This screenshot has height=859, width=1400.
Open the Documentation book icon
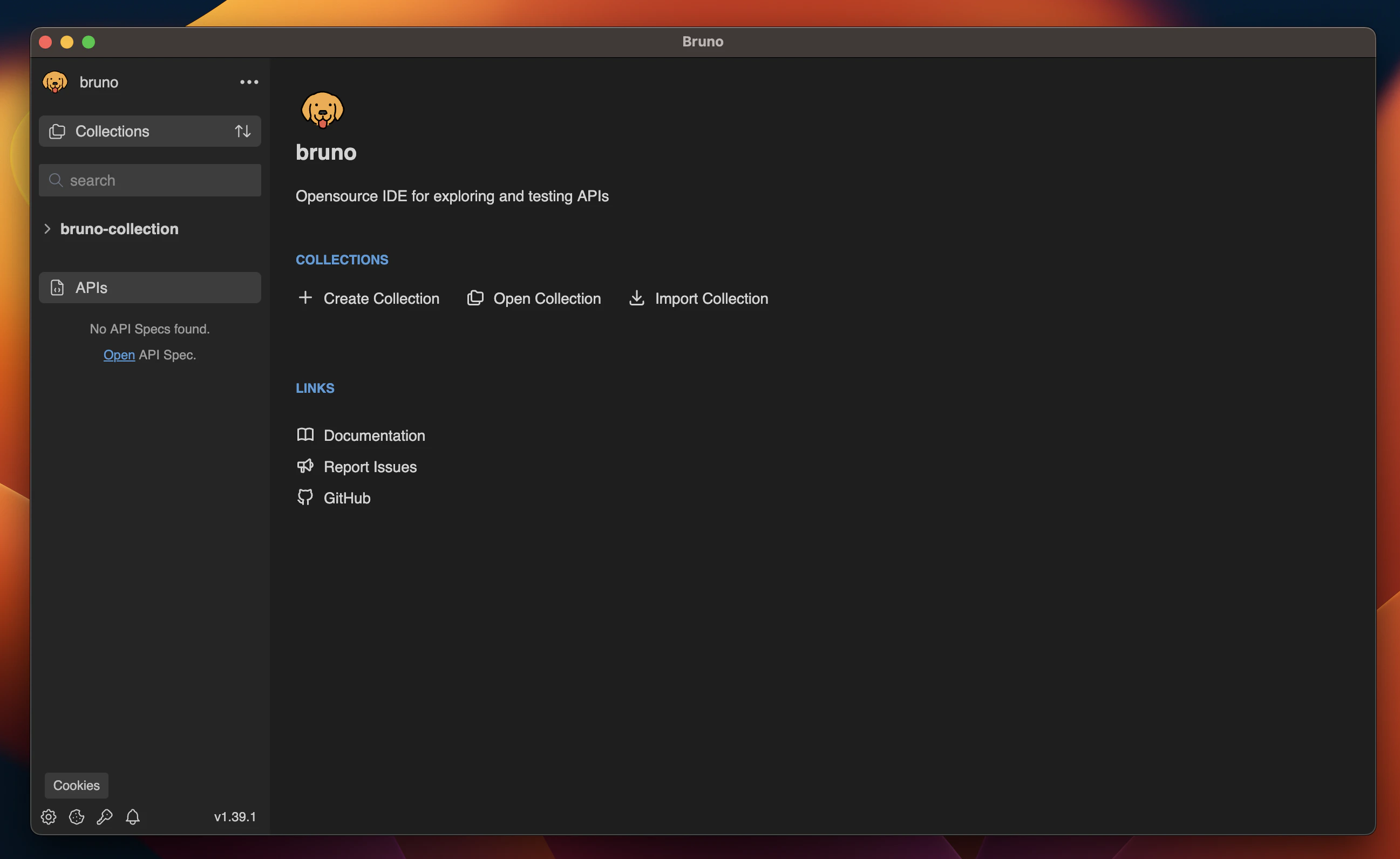pyautogui.click(x=305, y=434)
